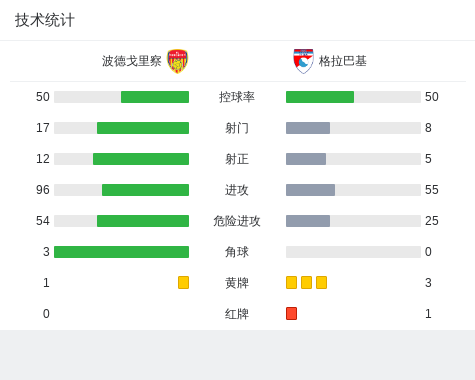Click 波德戈里察's green 控球率 bar

[155, 97]
